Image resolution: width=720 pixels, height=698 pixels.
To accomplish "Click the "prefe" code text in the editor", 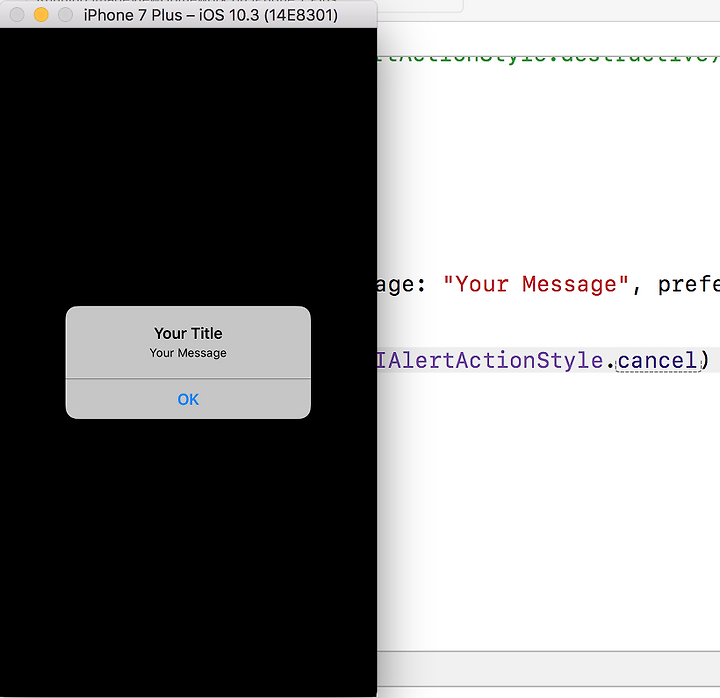I will 689,284.
